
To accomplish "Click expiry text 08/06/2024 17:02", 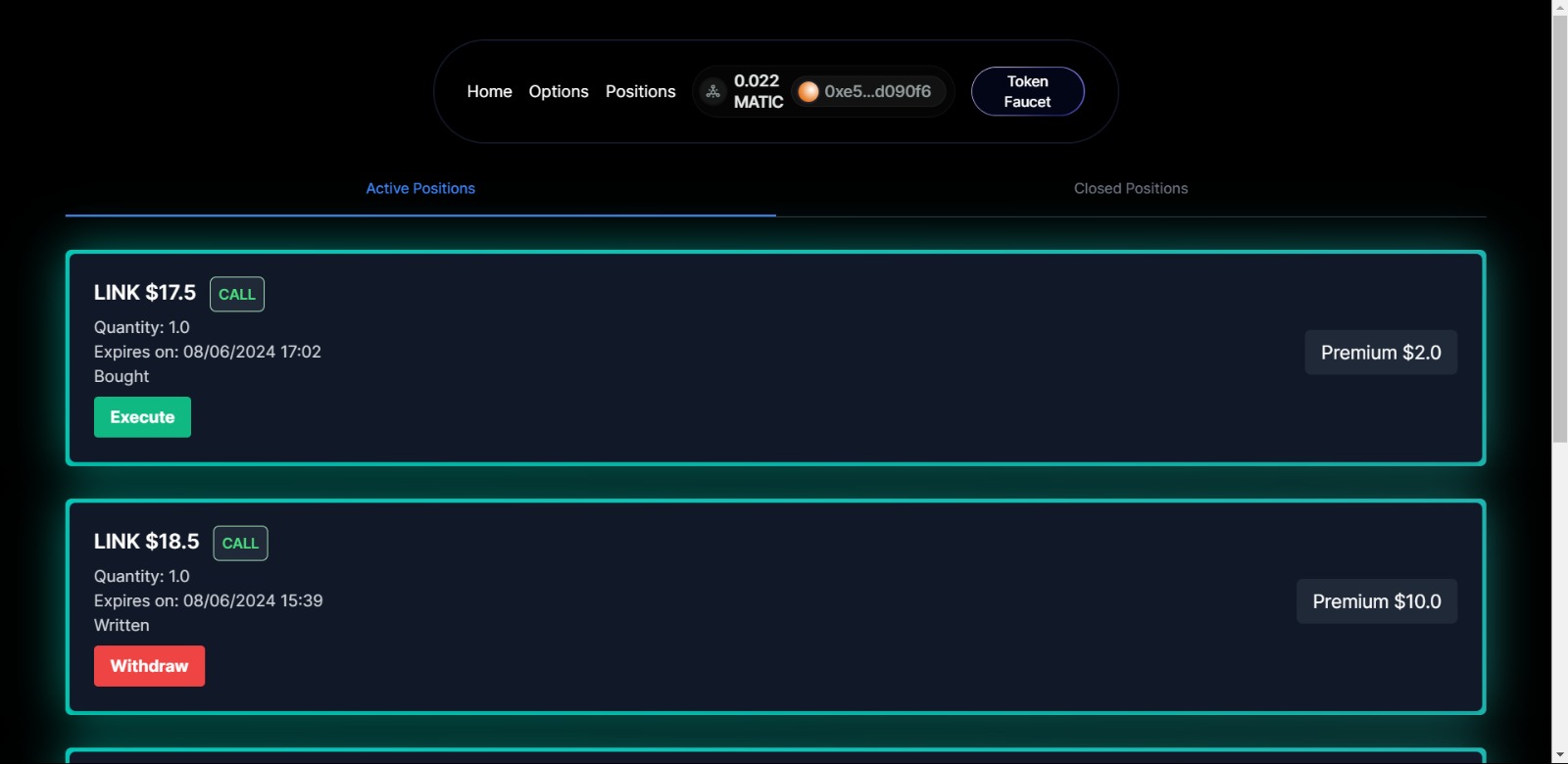I will [x=252, y=352].
